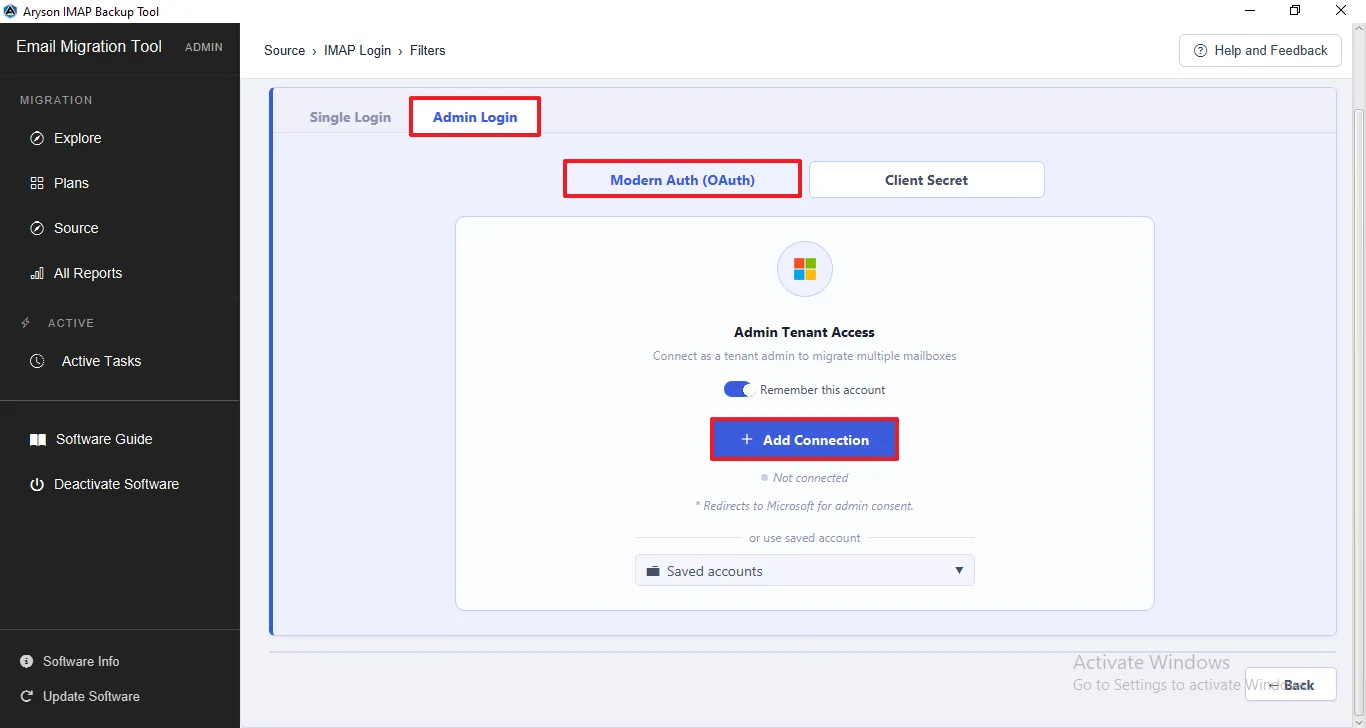Click the MIGRATION section header
Screen dimensions: 1366x728
[x=56, y=100]
